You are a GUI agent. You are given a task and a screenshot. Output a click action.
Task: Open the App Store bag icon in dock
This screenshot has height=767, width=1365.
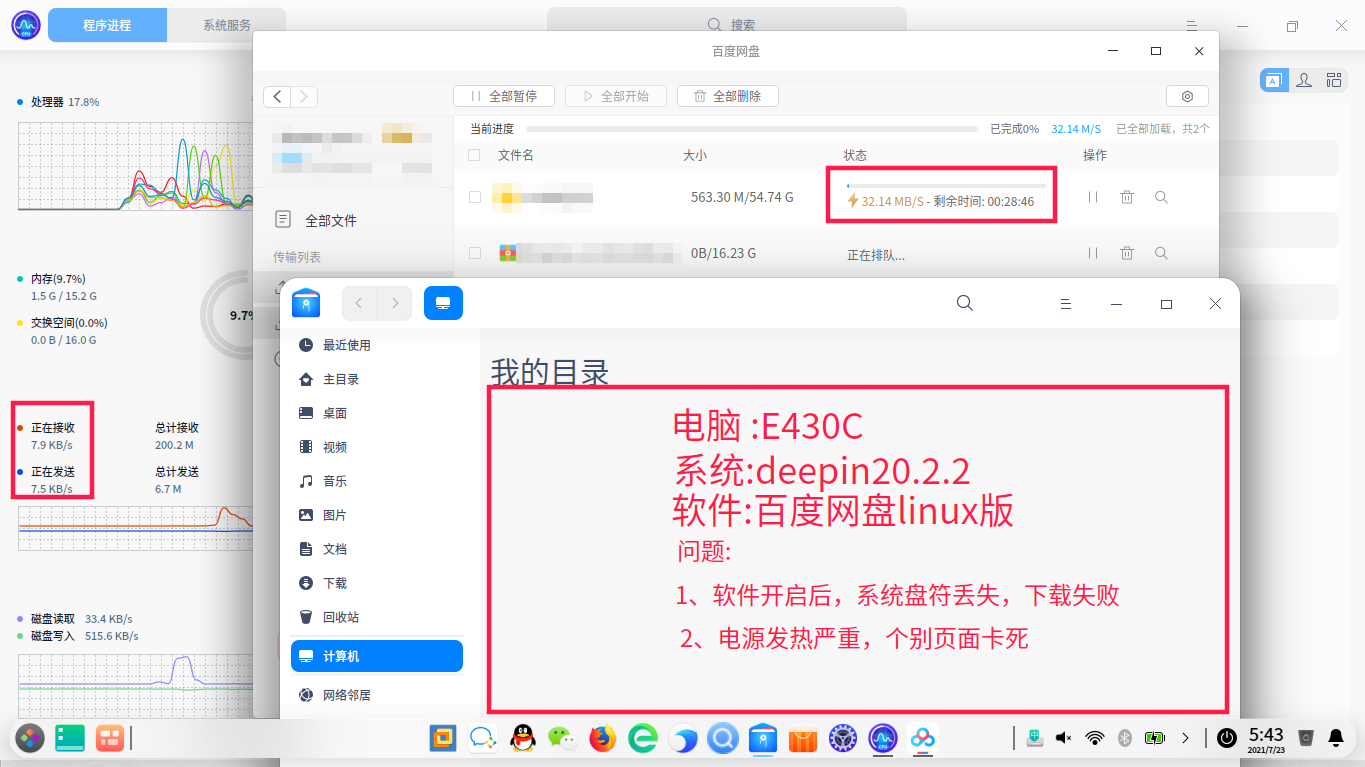[x=803, y=738]
